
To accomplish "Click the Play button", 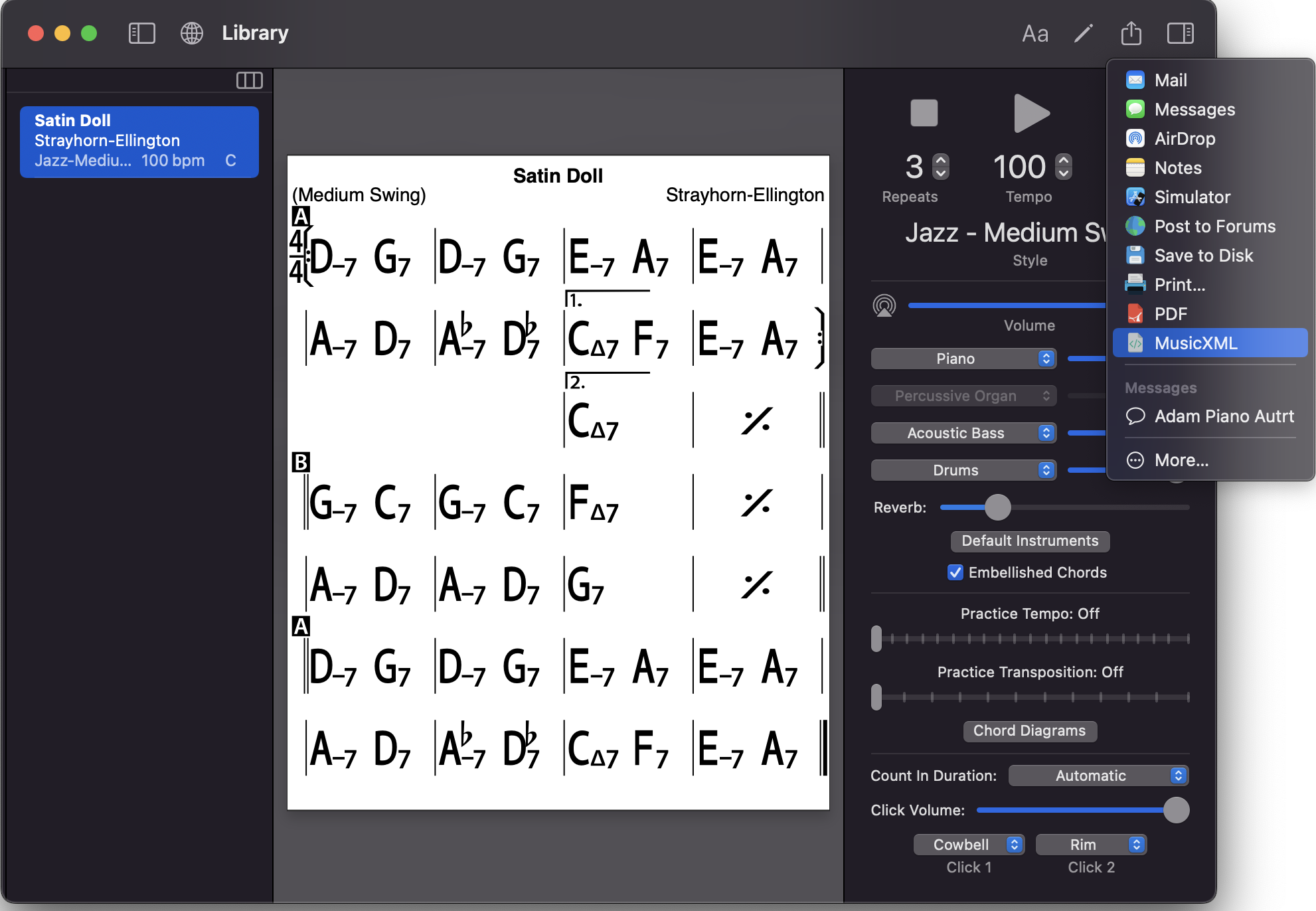I will click(x=1030, y=114).
